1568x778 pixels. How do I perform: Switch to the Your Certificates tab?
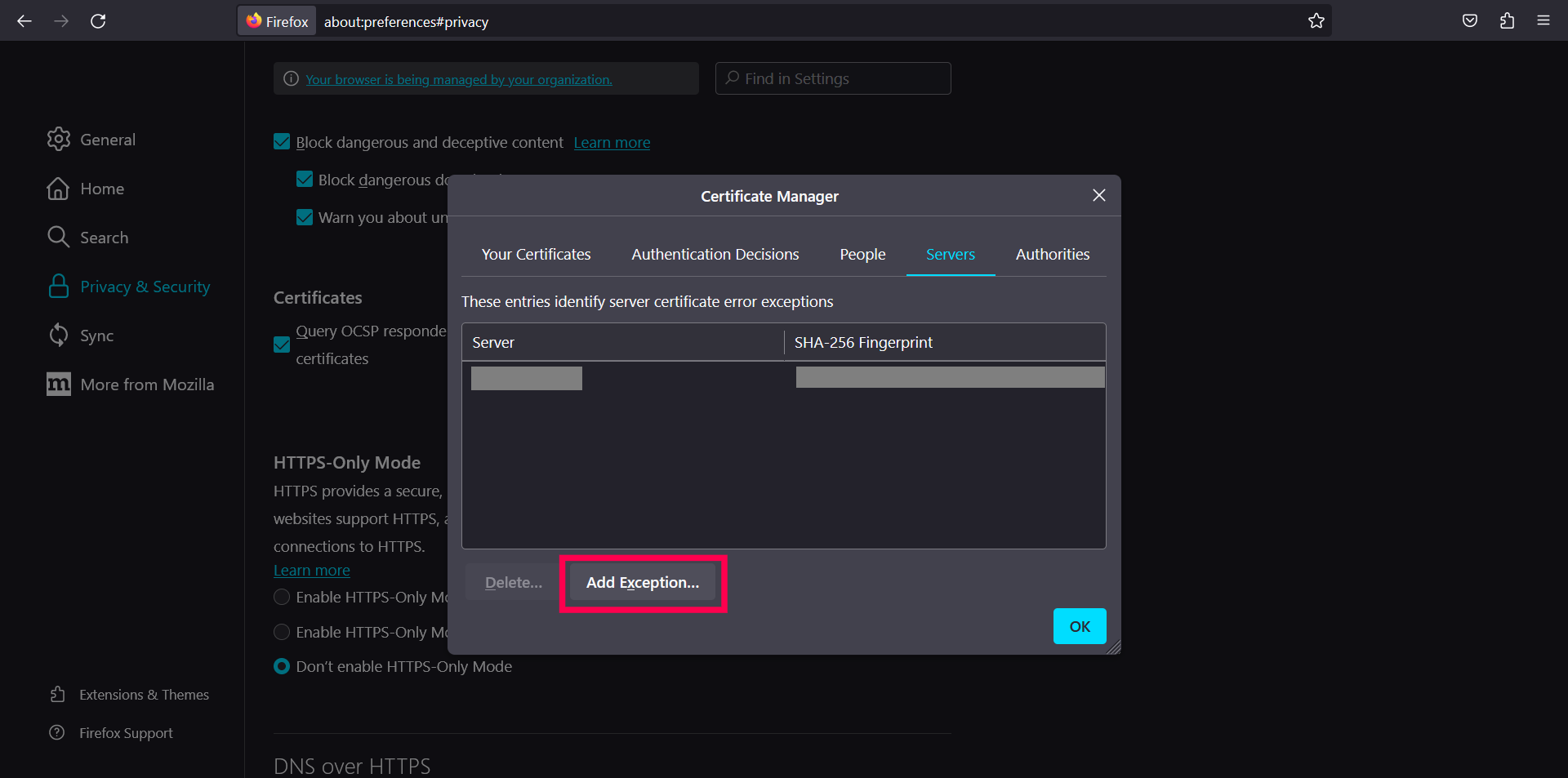coord(536,255)
